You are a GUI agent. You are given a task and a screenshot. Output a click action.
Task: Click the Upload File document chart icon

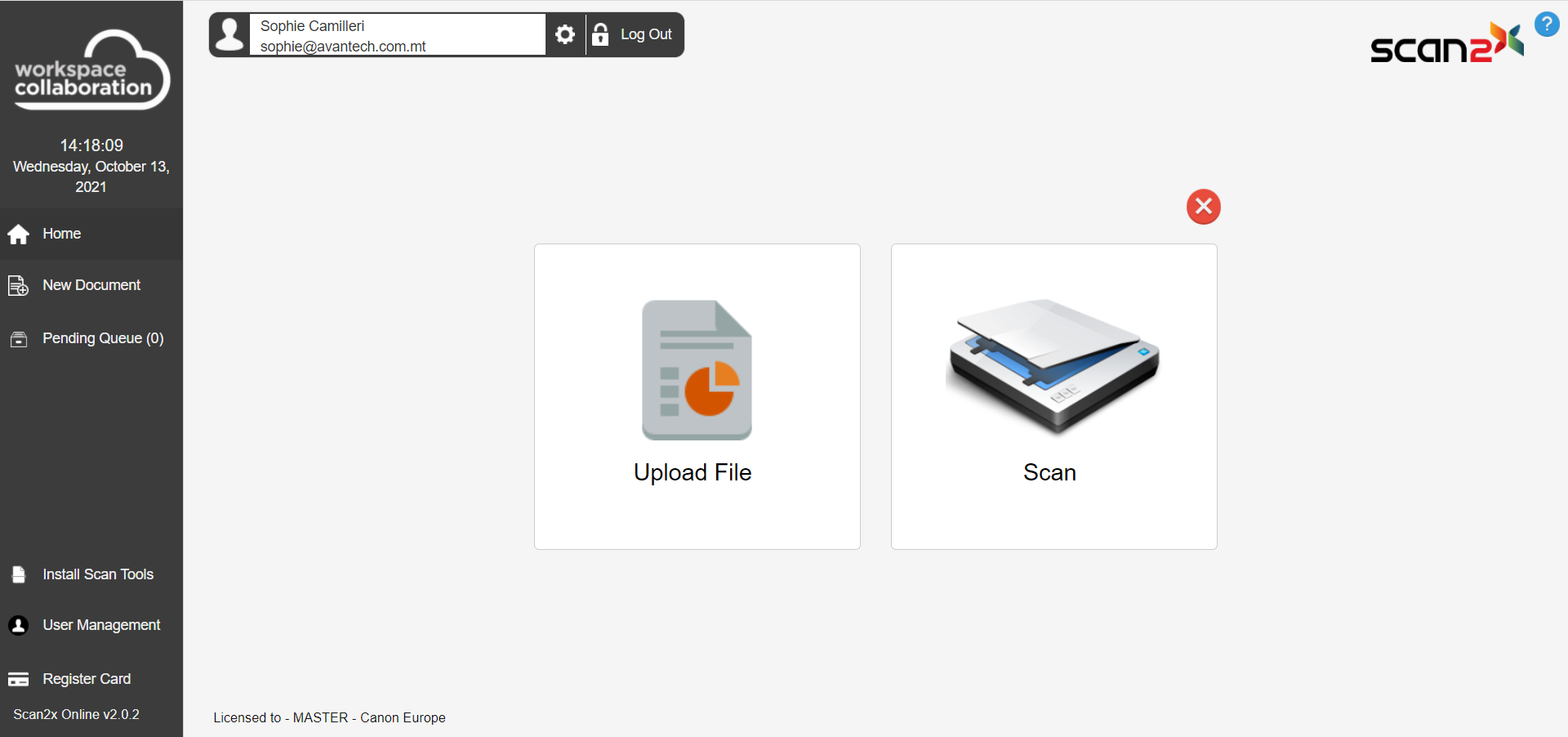tap(697, 370)
